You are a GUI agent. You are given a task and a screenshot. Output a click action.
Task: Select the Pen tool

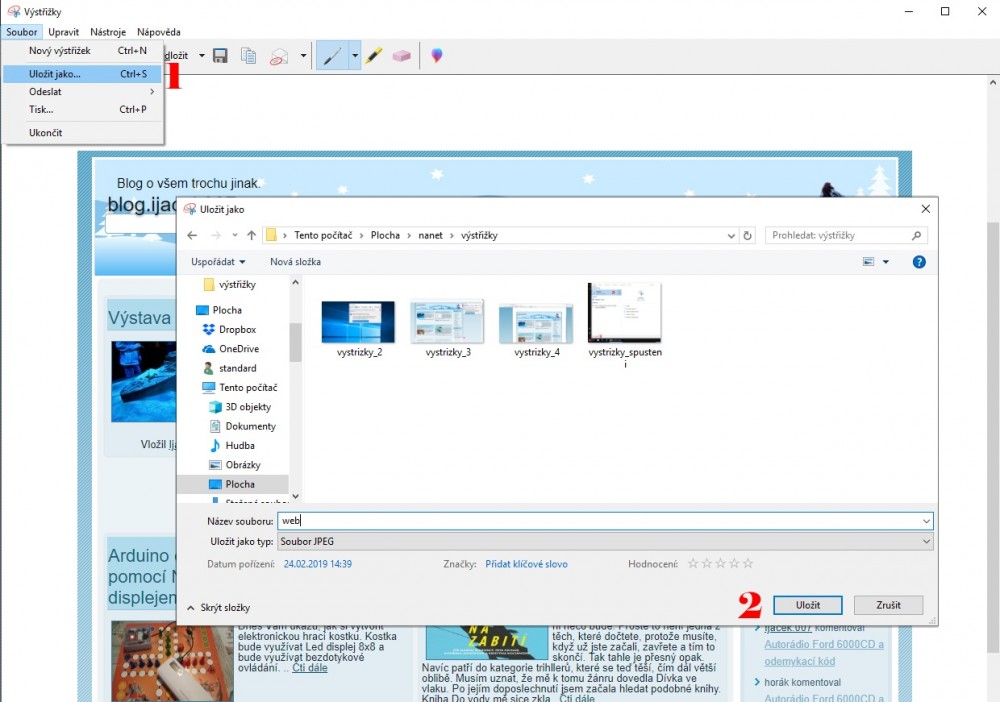coord(332,56)
